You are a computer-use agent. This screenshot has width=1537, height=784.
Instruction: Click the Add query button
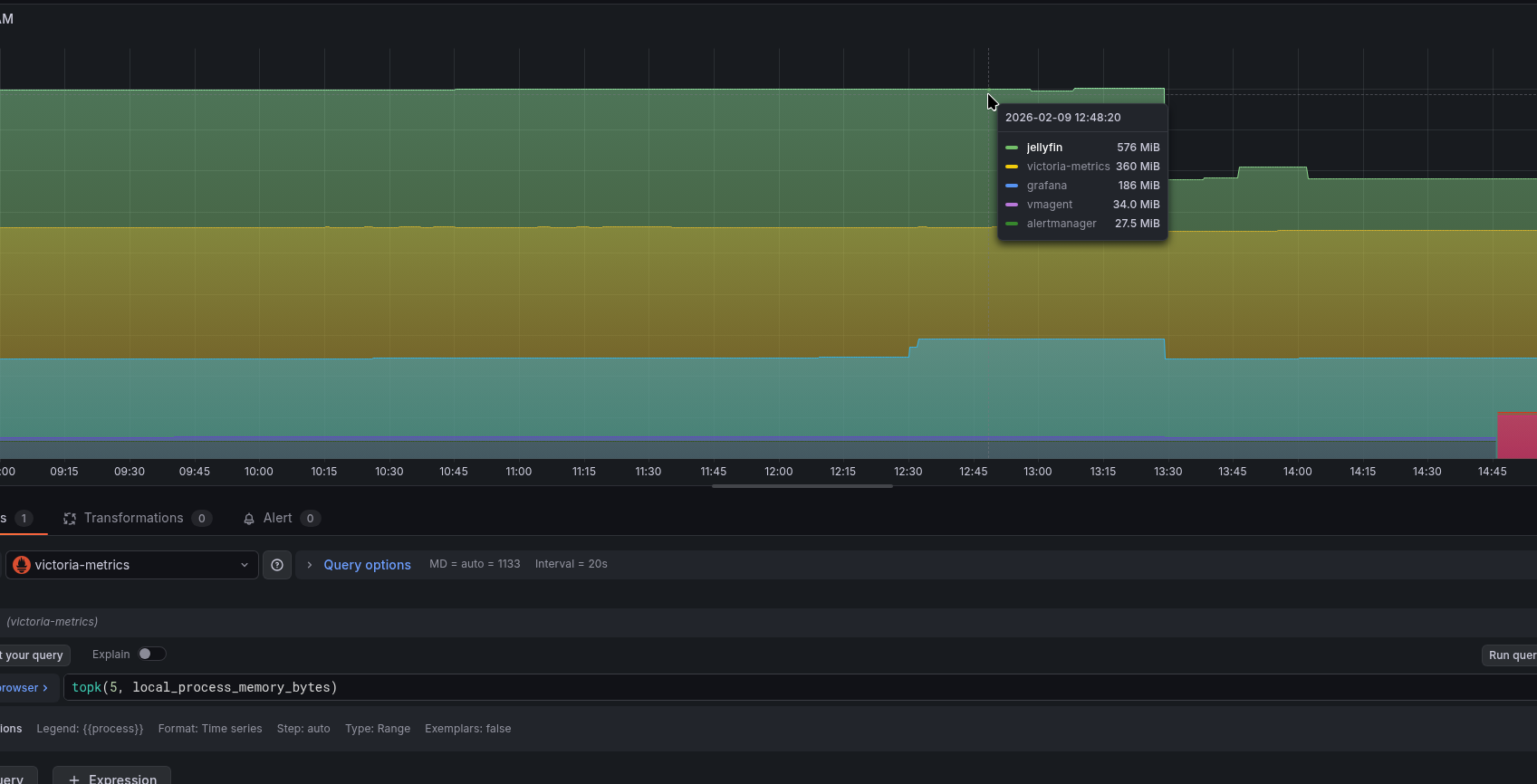(16, 778)
